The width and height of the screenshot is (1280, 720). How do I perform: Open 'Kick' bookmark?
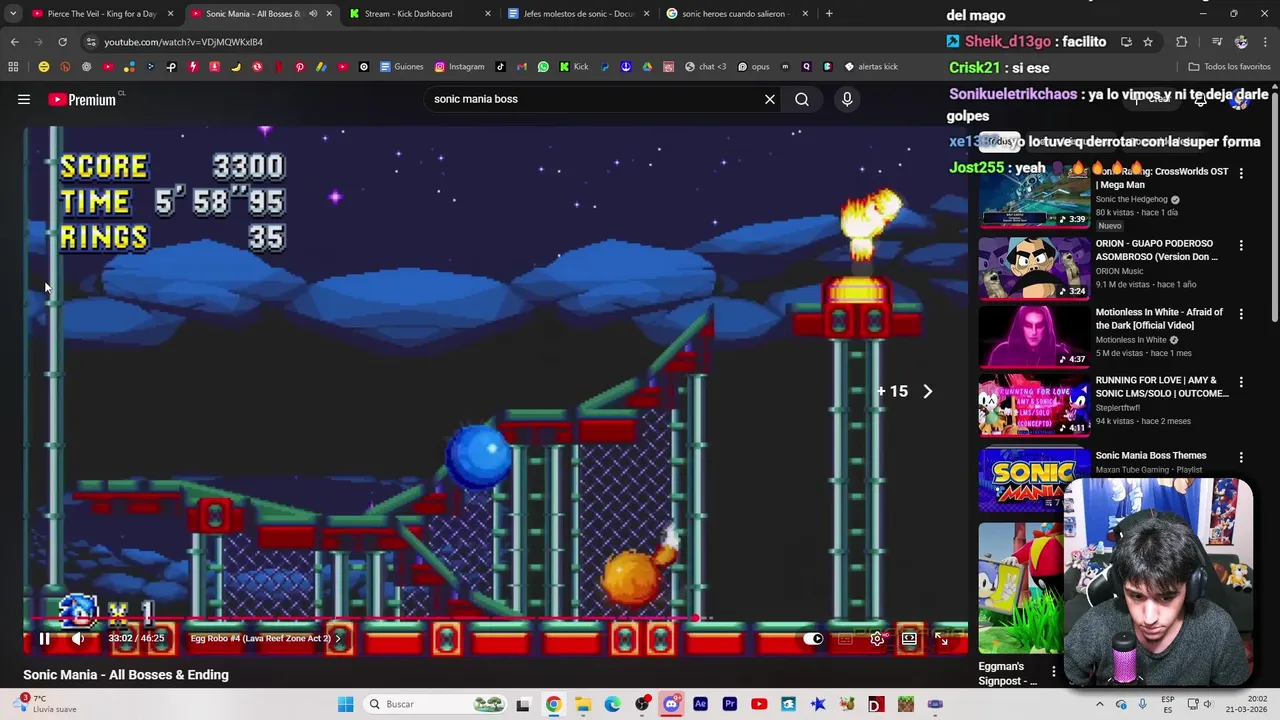574,67
